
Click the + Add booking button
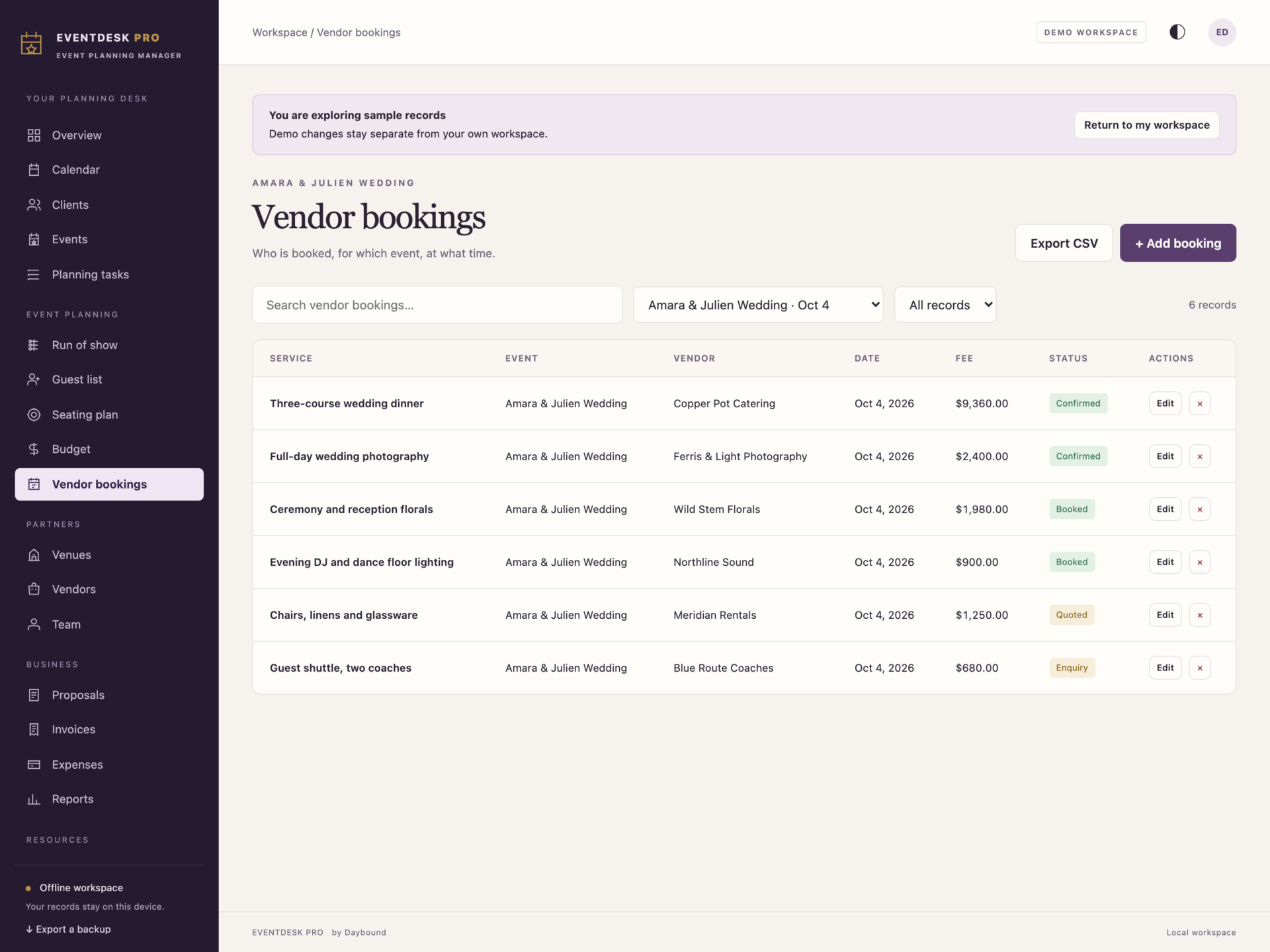pos(1177,243)
